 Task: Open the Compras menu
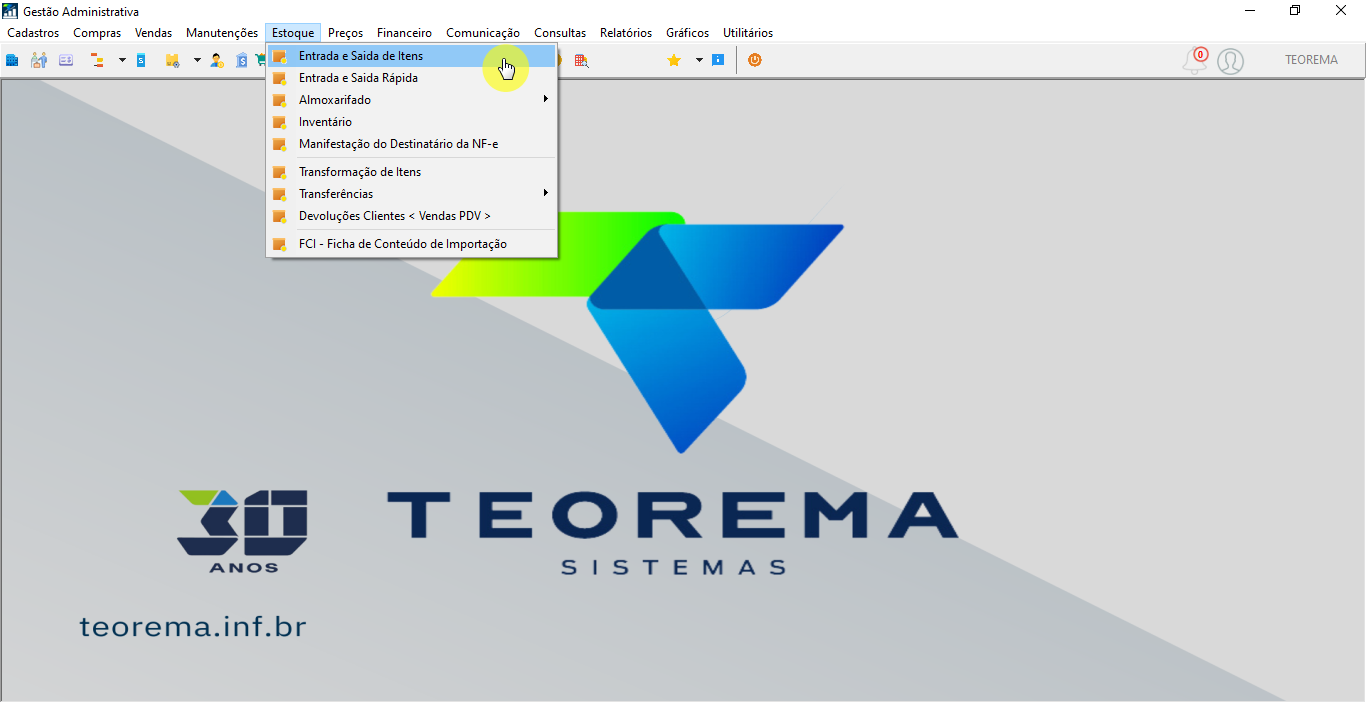(97, 33)
